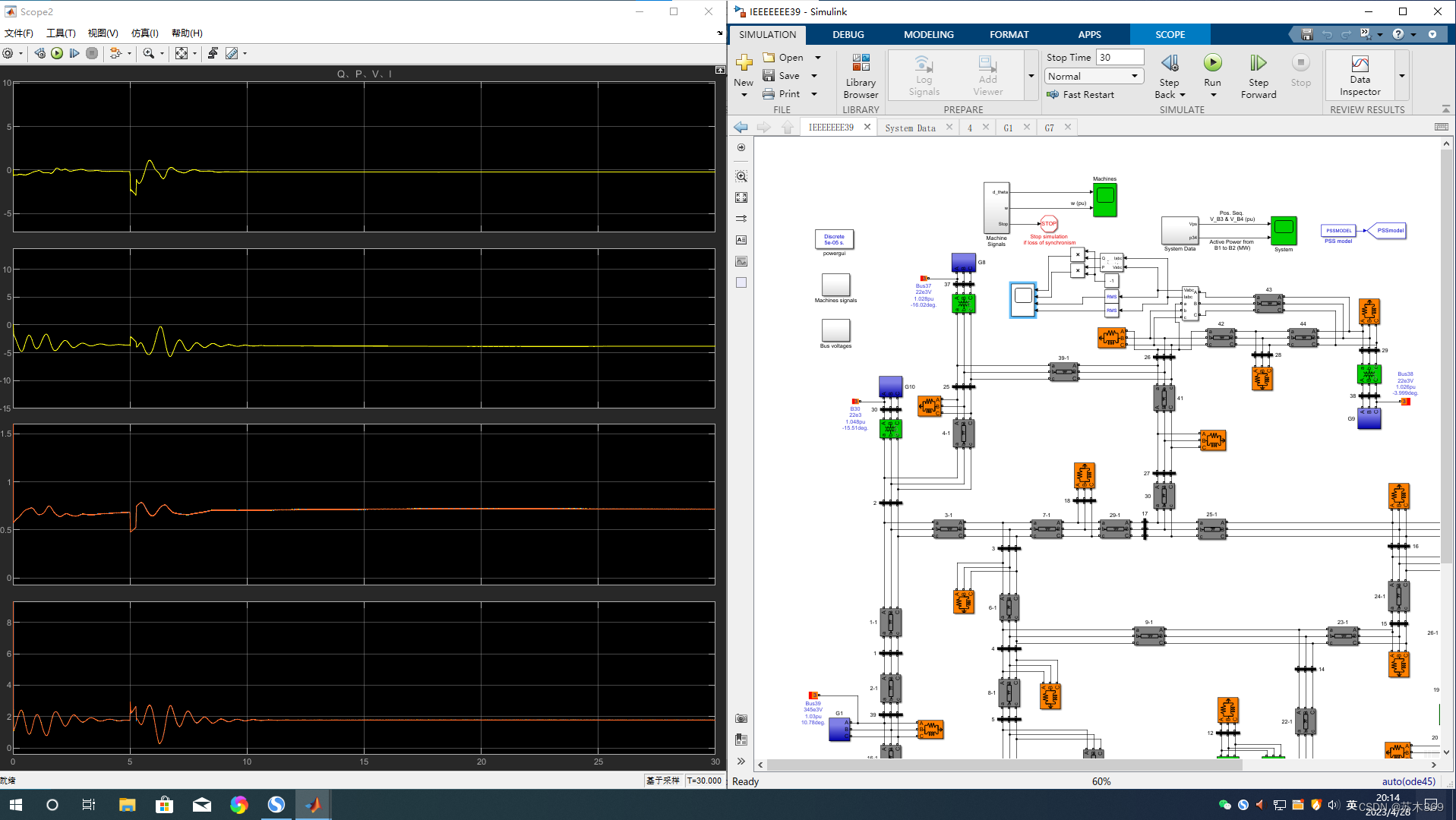Run simulation from Scope2 toolbar

point(57,53)
